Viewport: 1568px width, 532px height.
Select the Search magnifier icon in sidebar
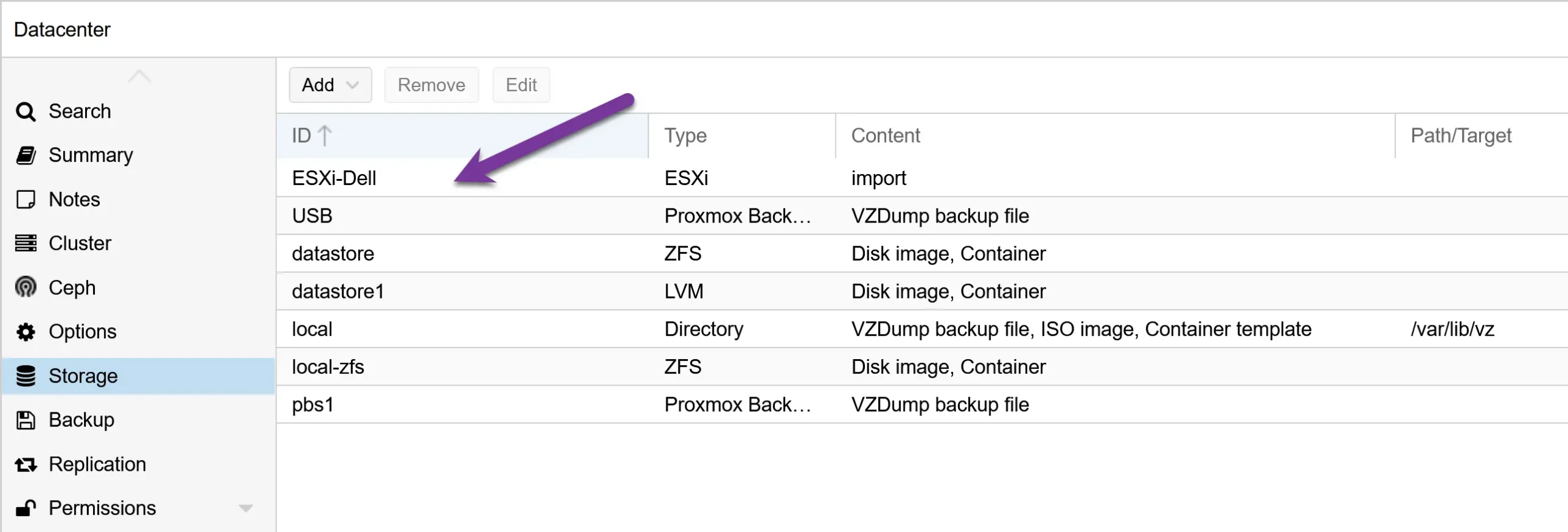[x=25, y=111]
